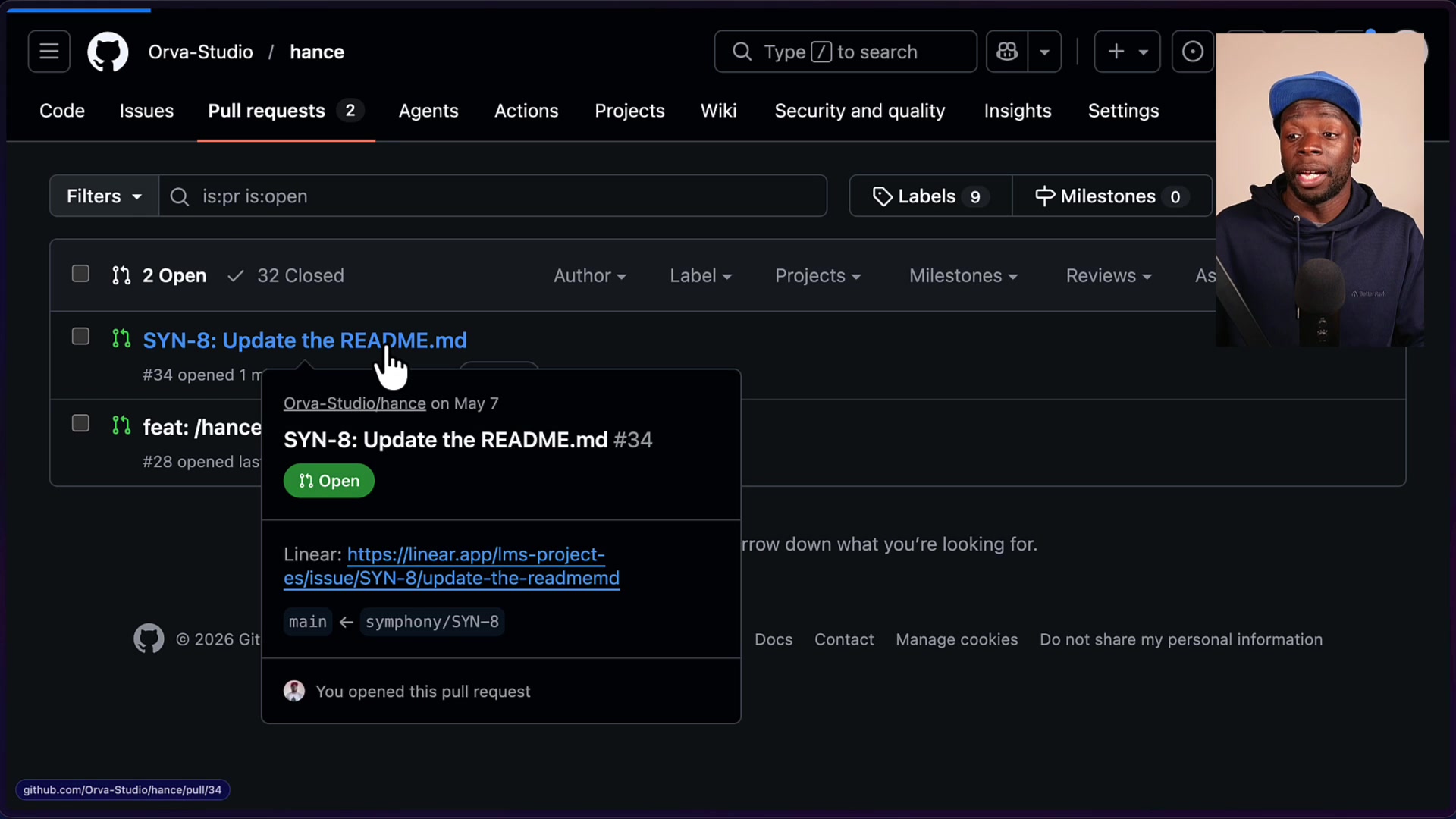Click the GitHub logo in the footer
The width and height of the screenshot is (1456, 819).
pos(149,639)
